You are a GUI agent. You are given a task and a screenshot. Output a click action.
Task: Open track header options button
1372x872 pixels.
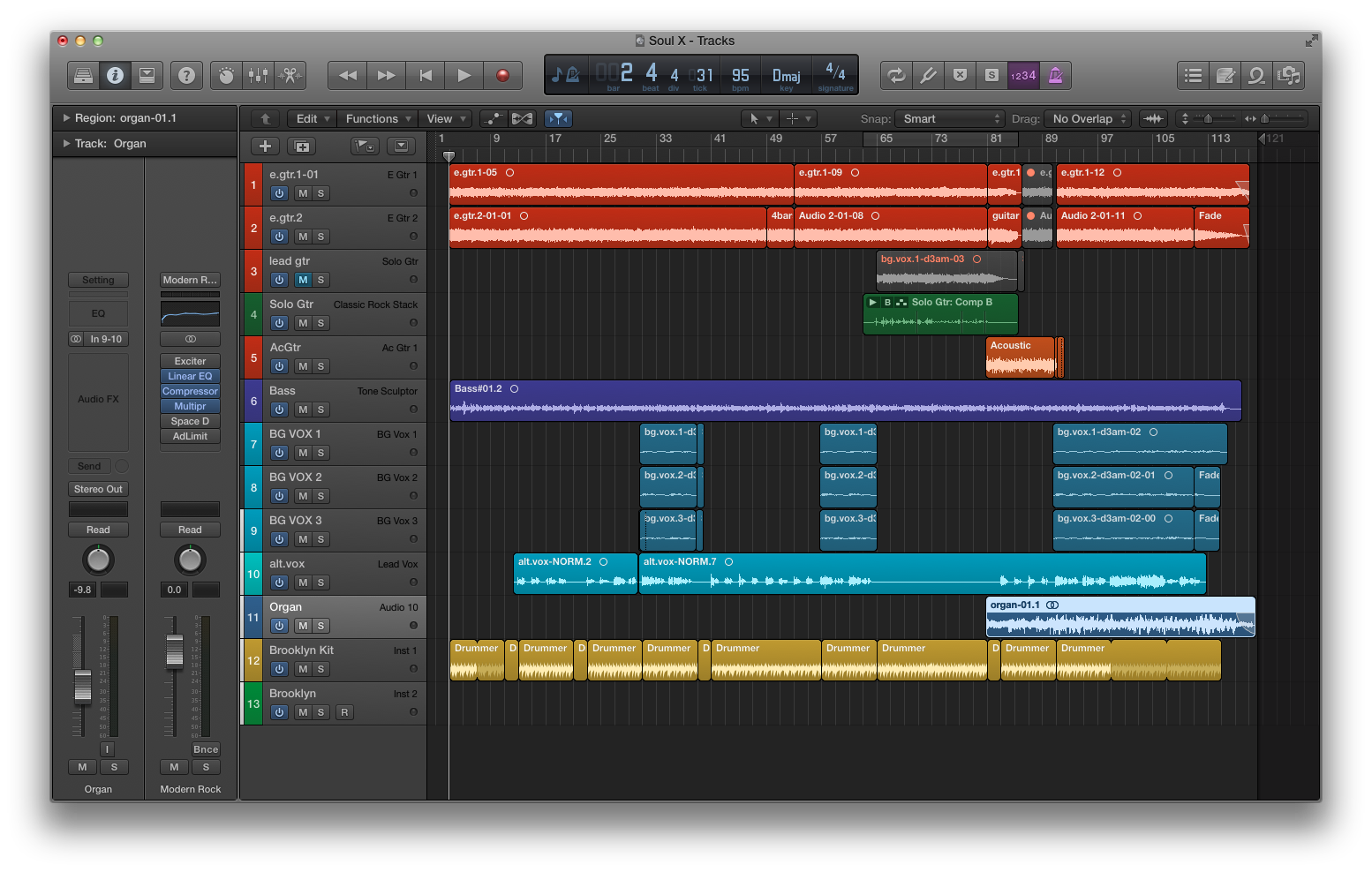(x=401, y=147)
